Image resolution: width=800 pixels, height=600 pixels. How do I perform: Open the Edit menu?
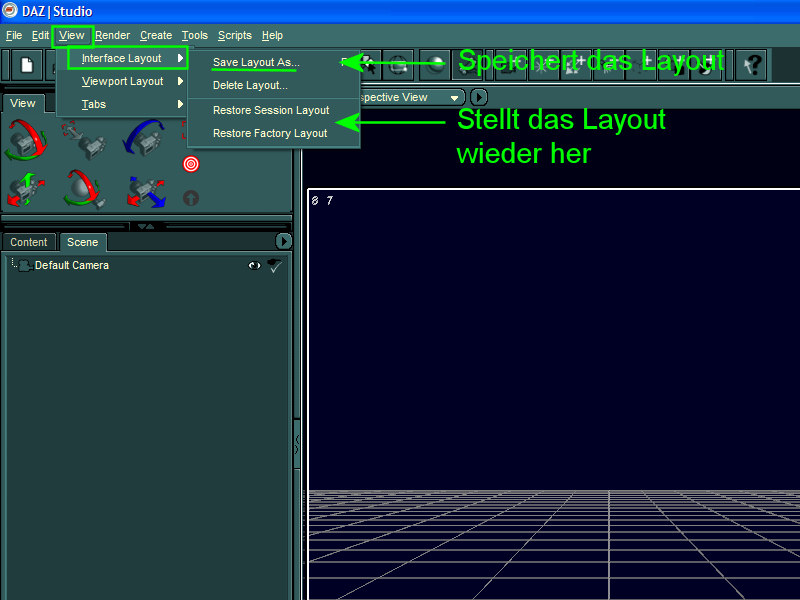pyautogui.click(x=40, y=36)
